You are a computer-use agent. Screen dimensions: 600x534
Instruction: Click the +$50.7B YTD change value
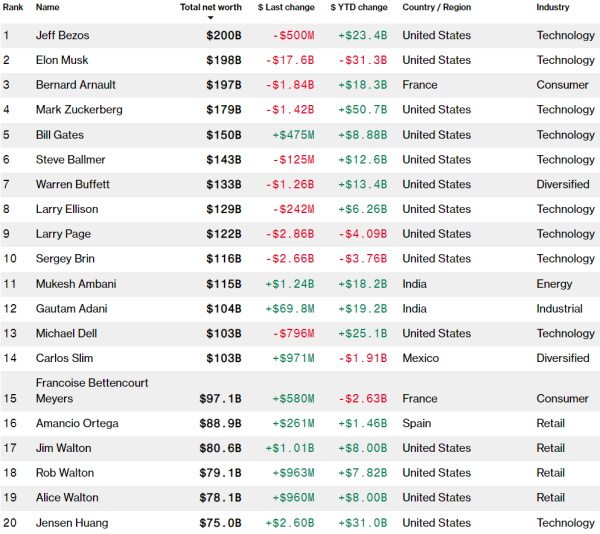pos(363,110)
